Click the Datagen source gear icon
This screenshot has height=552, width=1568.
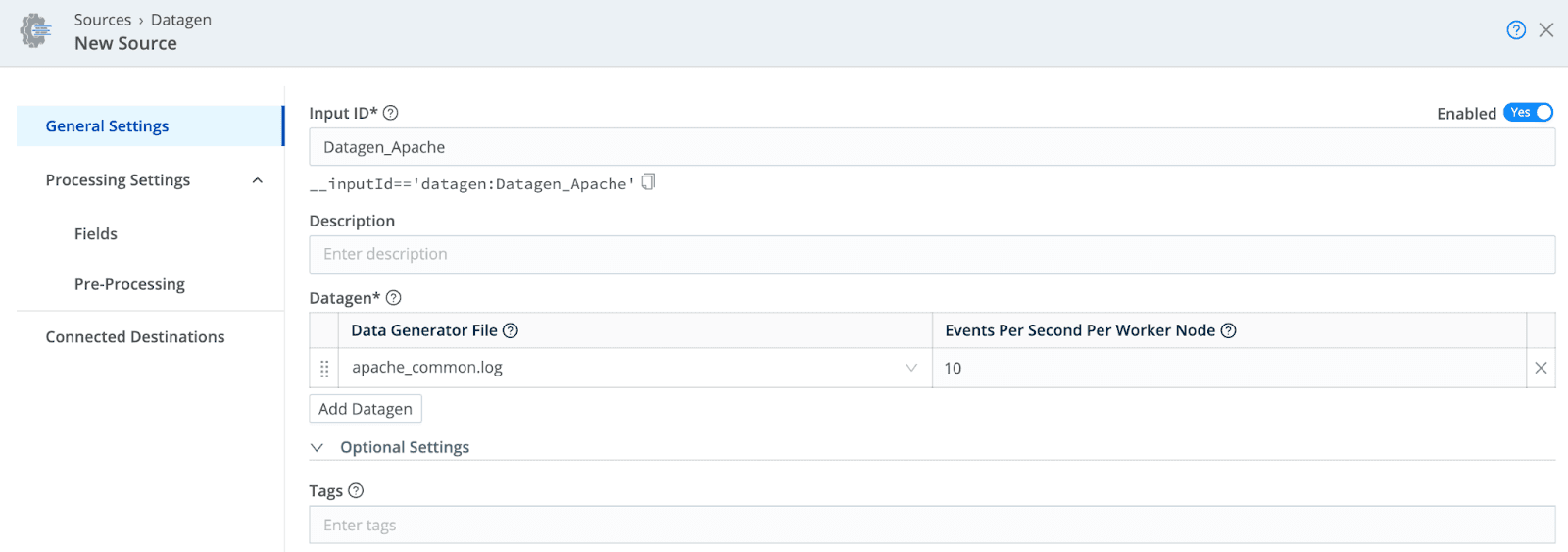pyautogui.click(x=35, y=31)
